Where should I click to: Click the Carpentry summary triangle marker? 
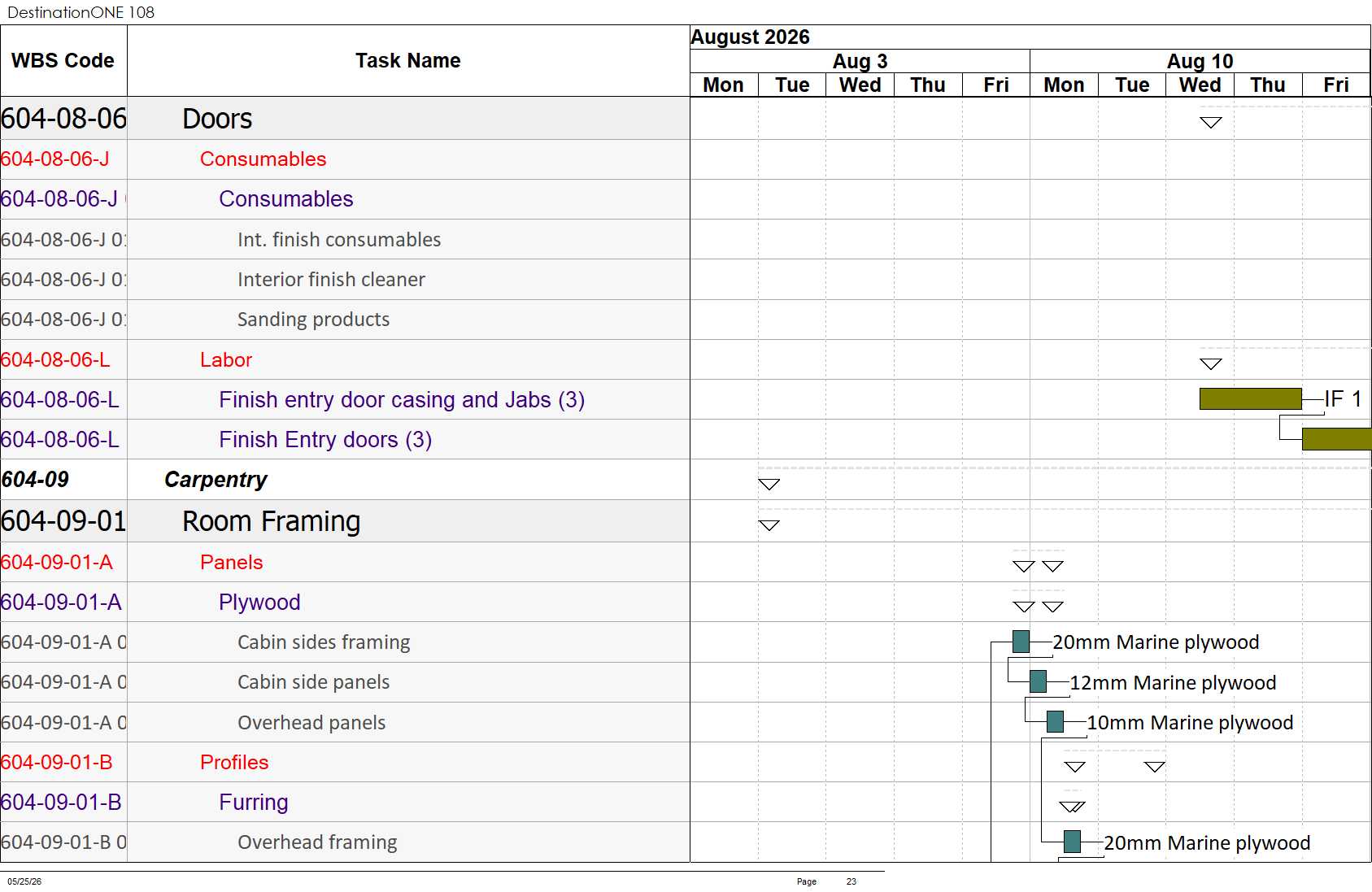point(769,485)
